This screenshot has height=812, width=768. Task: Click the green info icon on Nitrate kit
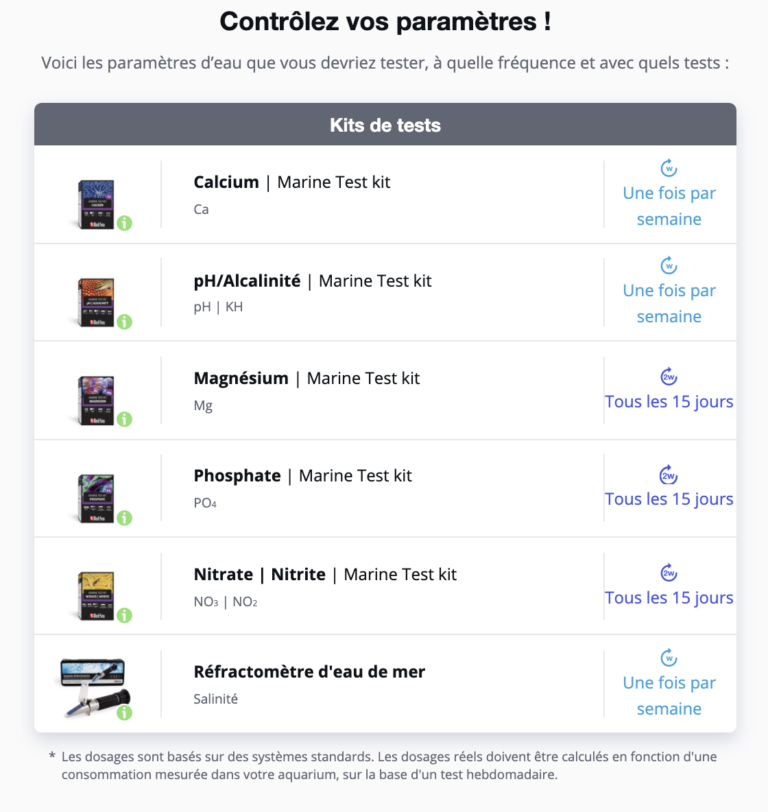tap(124, 615)
